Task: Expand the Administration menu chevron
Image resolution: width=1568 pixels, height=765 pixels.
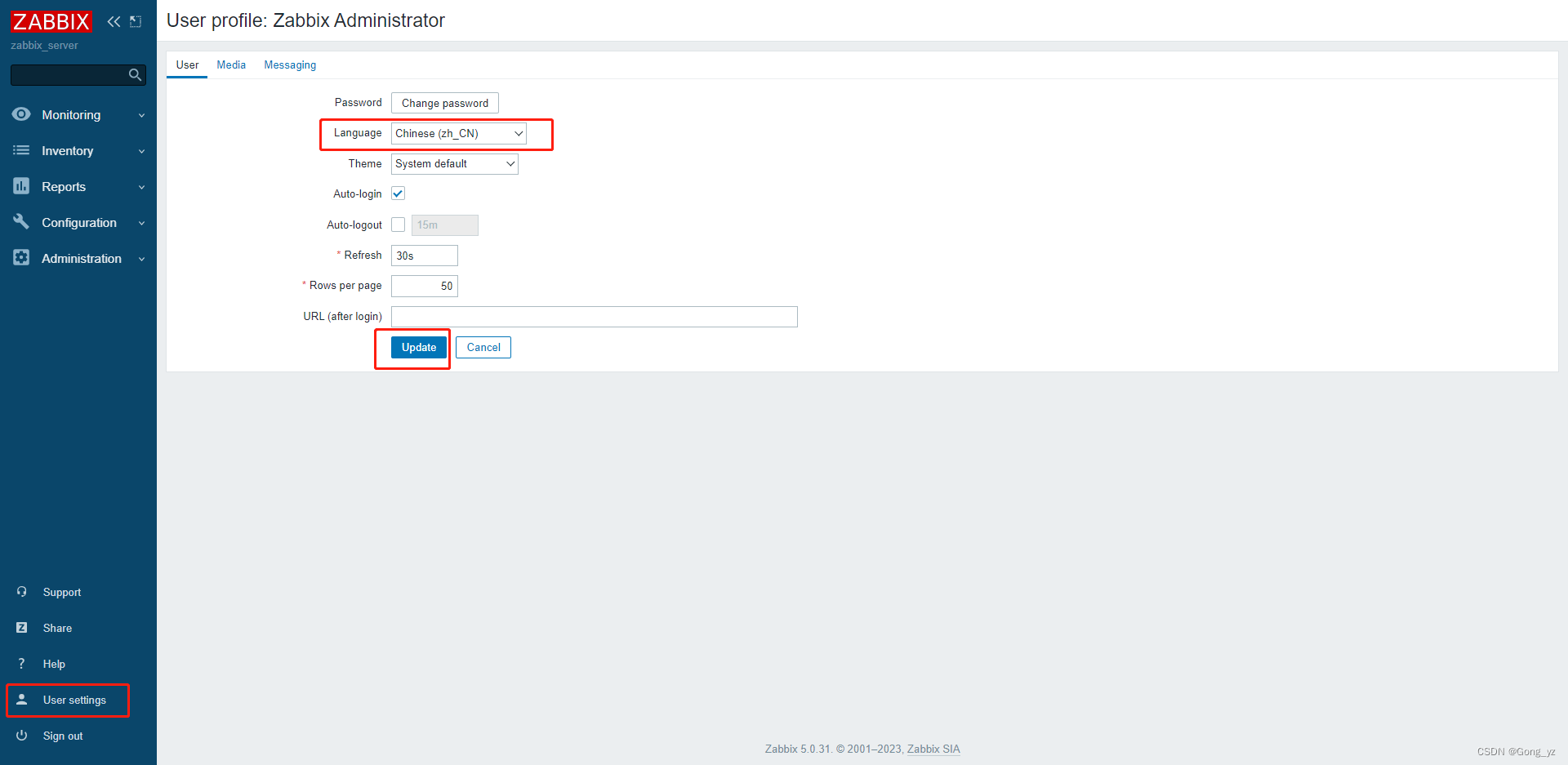Action: pyautogui.click(x=142, y=259)
